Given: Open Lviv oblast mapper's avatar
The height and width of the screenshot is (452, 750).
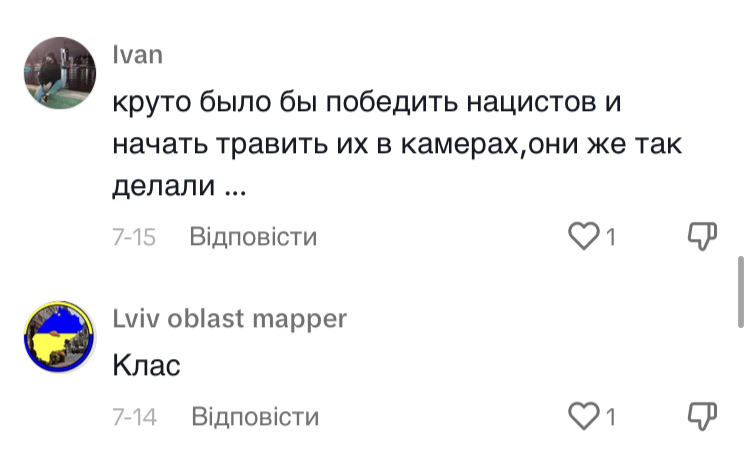Looking at the screenshot, I should coord(58,335).
